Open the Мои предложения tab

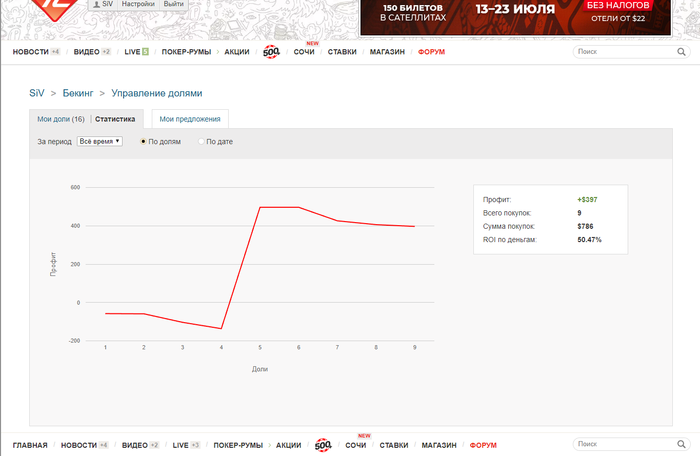[190, 119]
